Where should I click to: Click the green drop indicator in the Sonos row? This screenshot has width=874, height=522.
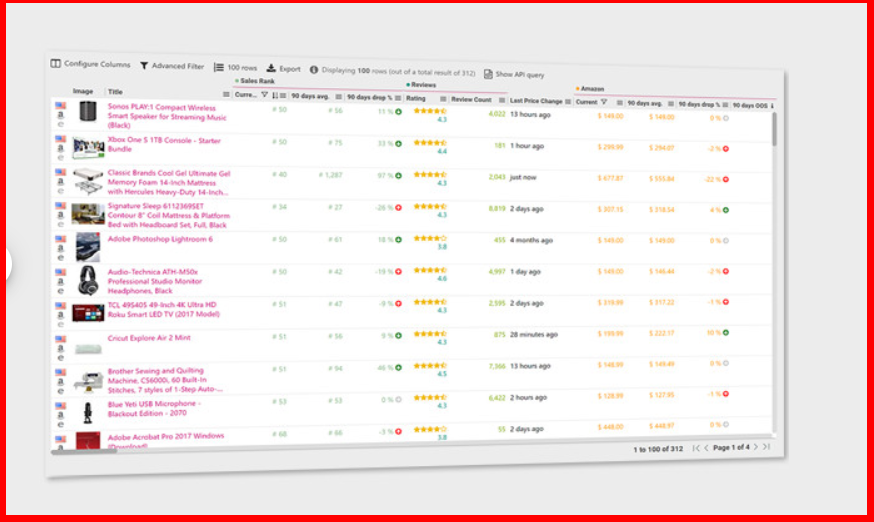click(399, 112)
